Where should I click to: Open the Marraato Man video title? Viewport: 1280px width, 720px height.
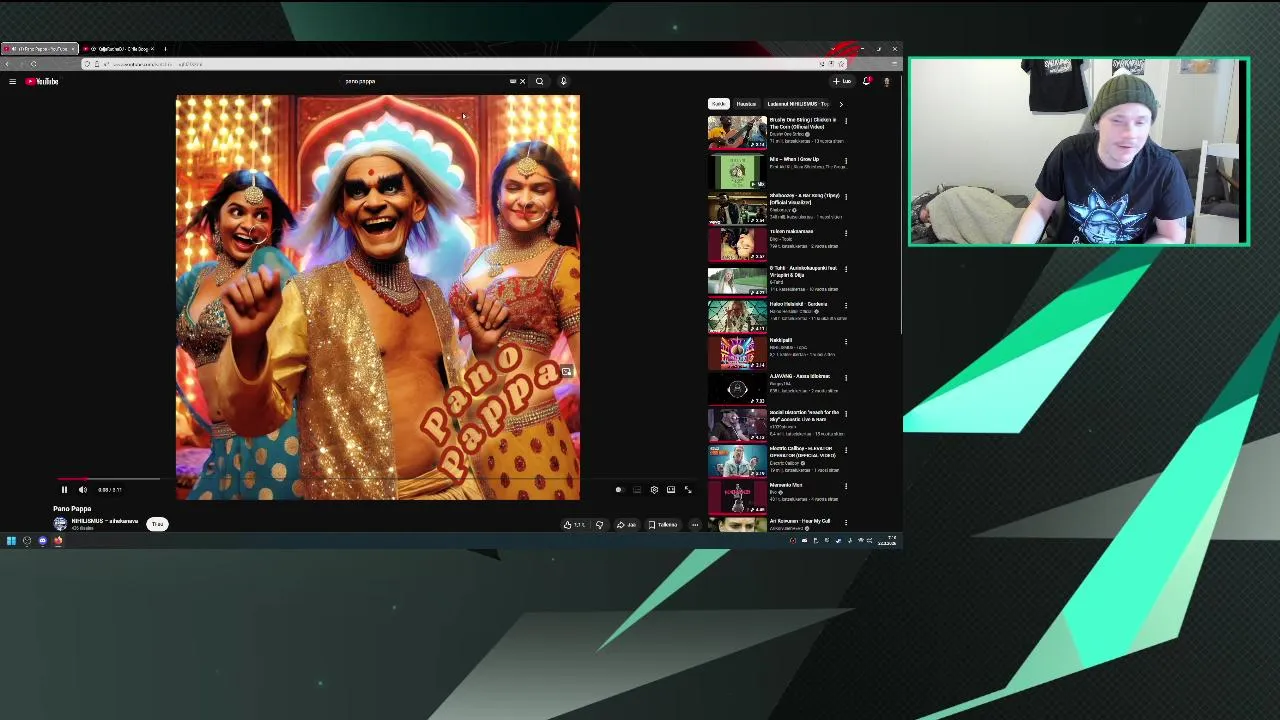pos(786,485)
